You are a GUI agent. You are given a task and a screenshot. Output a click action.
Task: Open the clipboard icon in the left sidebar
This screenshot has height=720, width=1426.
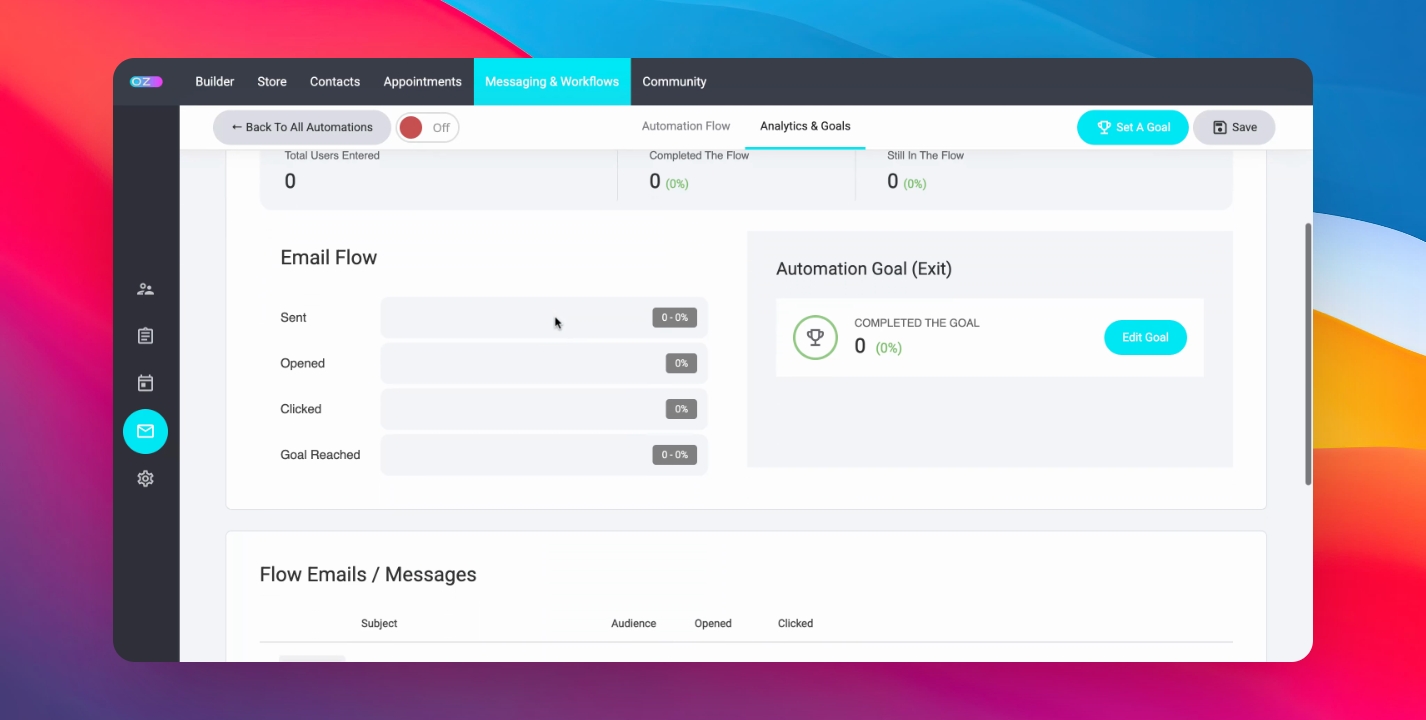point(146,336)
